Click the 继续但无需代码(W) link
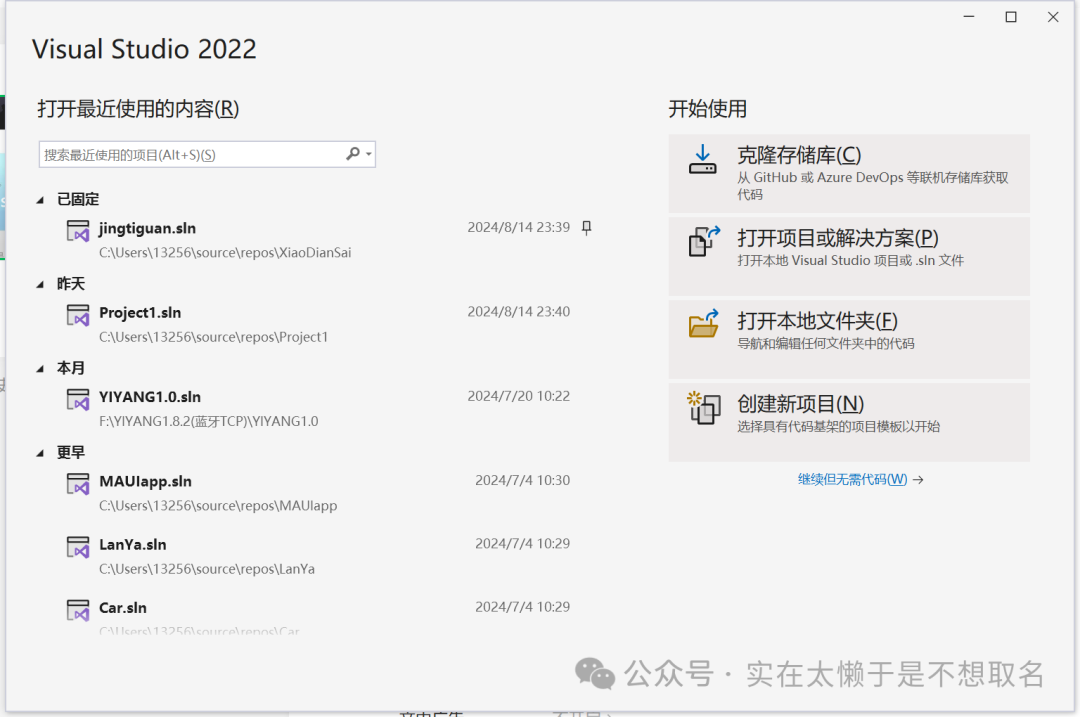Screen dimensions: 1080x717 (853, 479)
